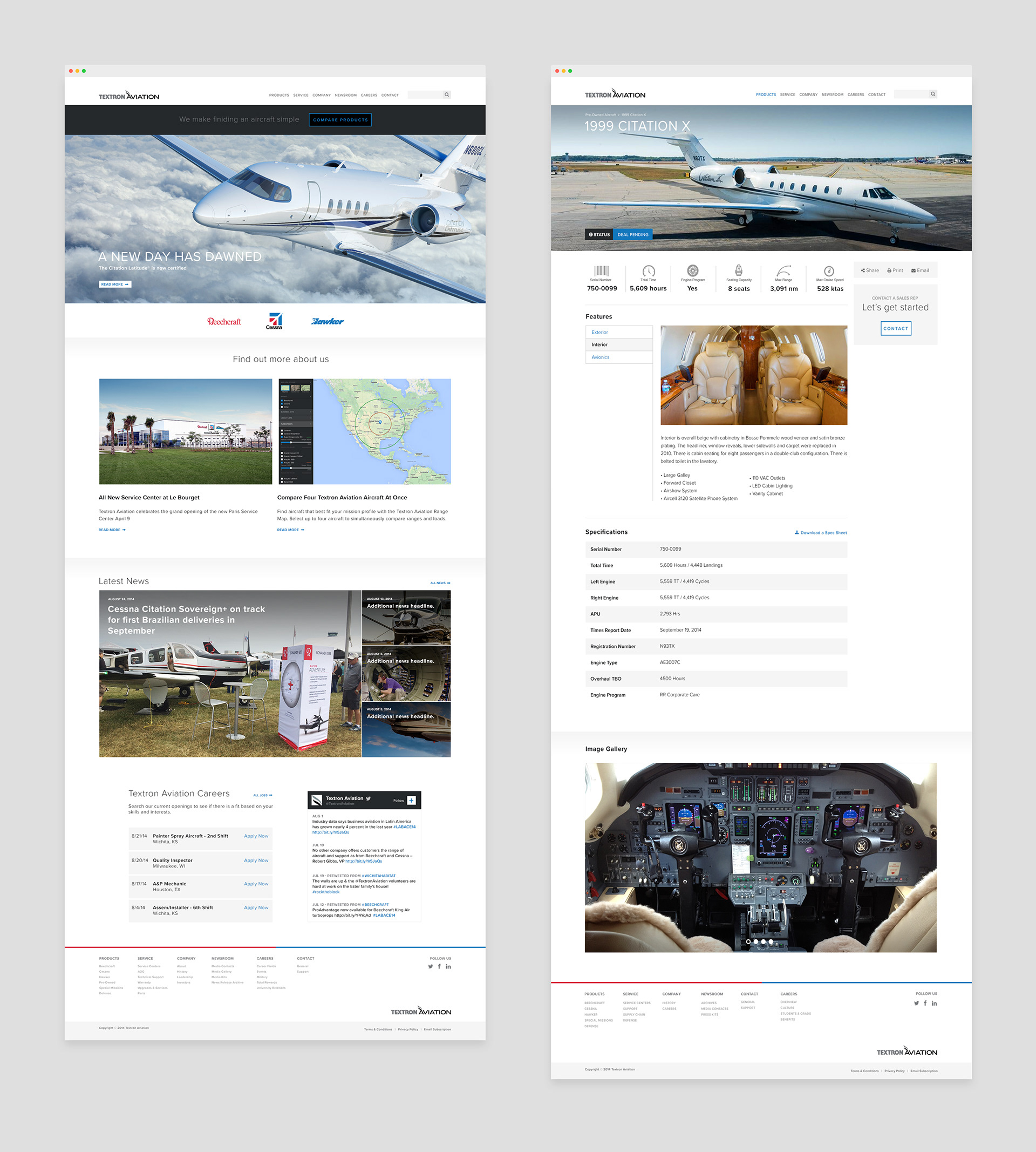Open the interior cabin features photo
This screenshot has width=1036, height=1152.
pyautogui.click(x=754, y=375)
